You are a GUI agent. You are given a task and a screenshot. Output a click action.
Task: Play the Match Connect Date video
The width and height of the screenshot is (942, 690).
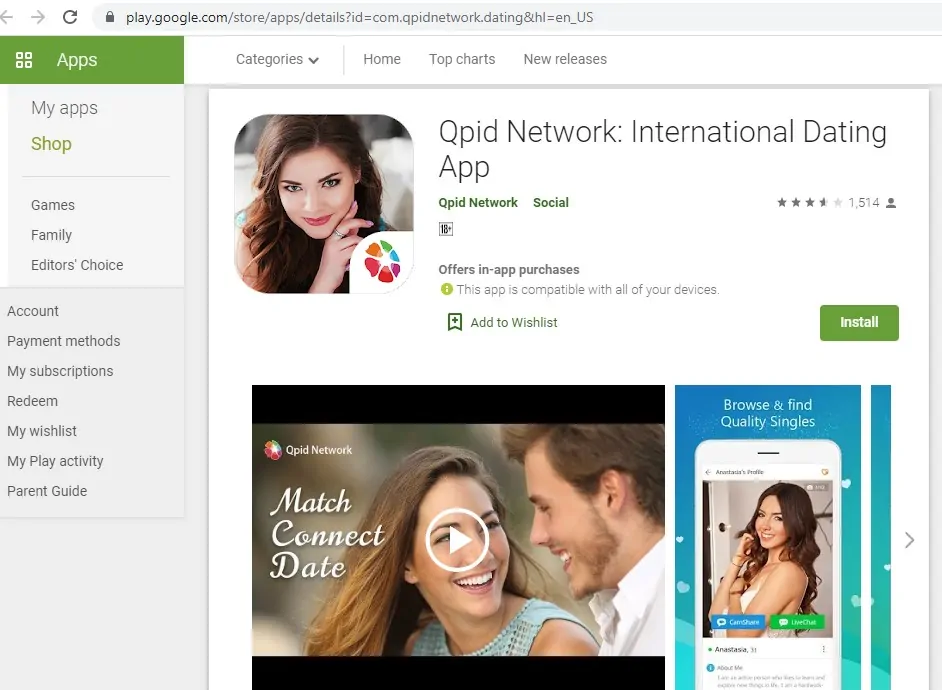point(457,540)
